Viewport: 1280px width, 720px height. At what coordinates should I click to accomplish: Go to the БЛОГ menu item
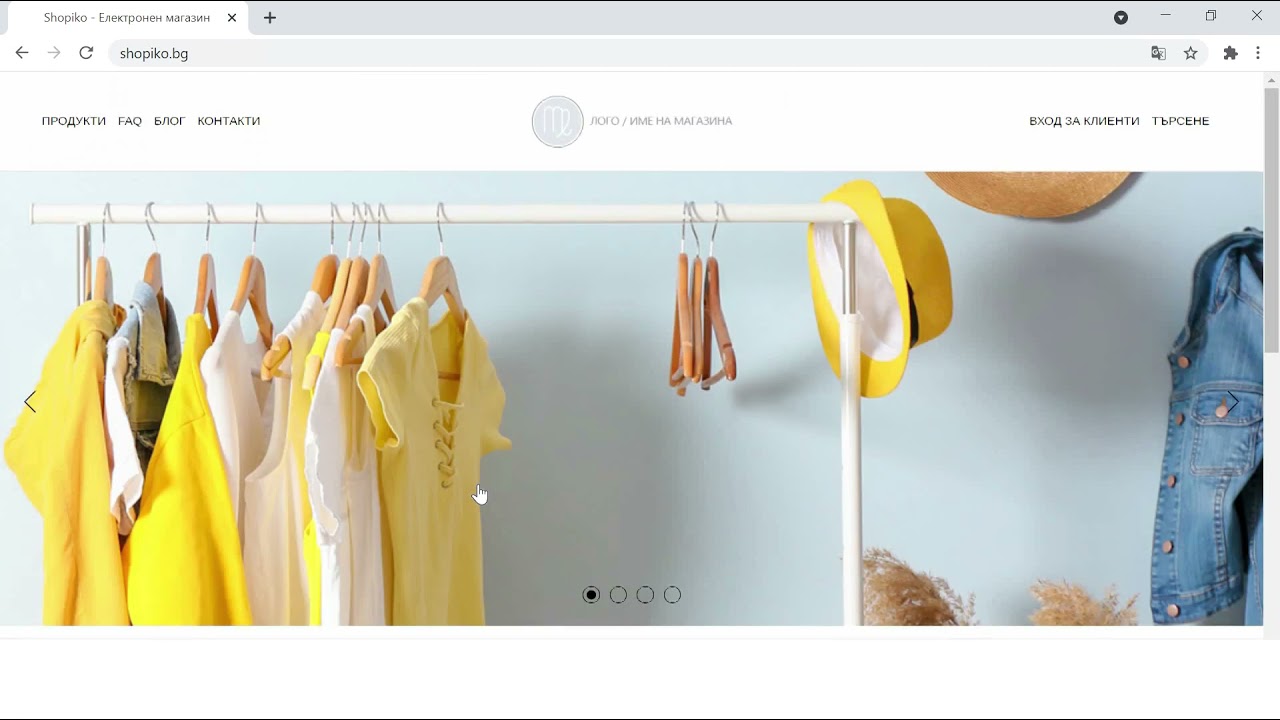pos(169,121)
